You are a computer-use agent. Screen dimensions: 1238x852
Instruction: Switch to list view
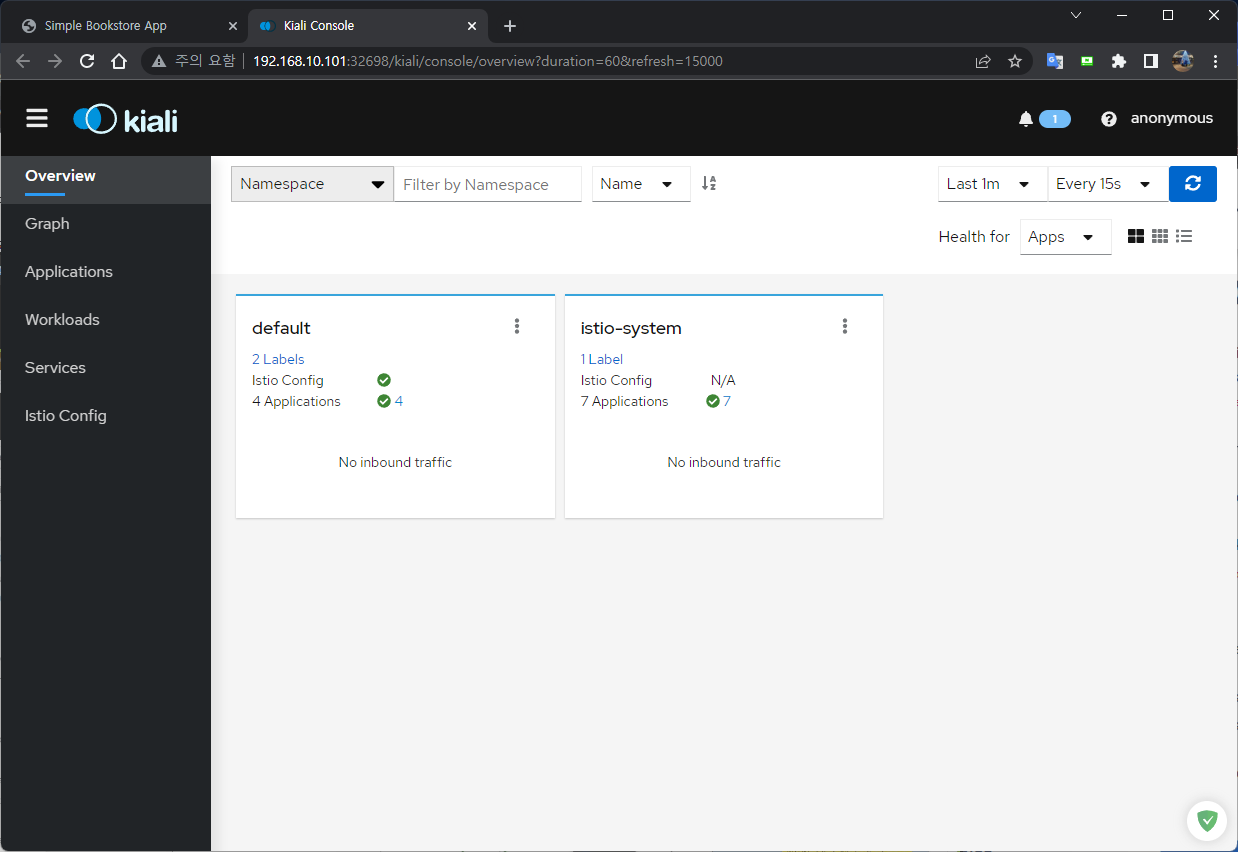[x=1184, y=236]
